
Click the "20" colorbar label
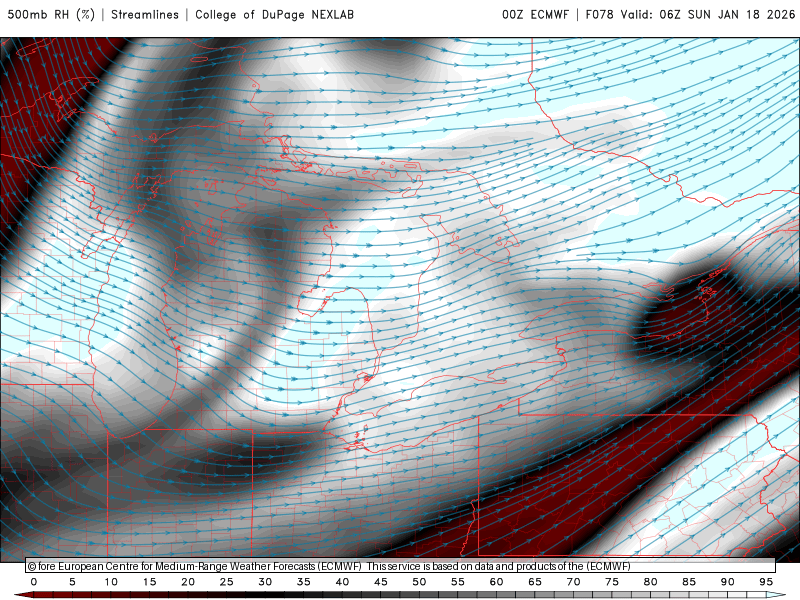coord(188,582)
